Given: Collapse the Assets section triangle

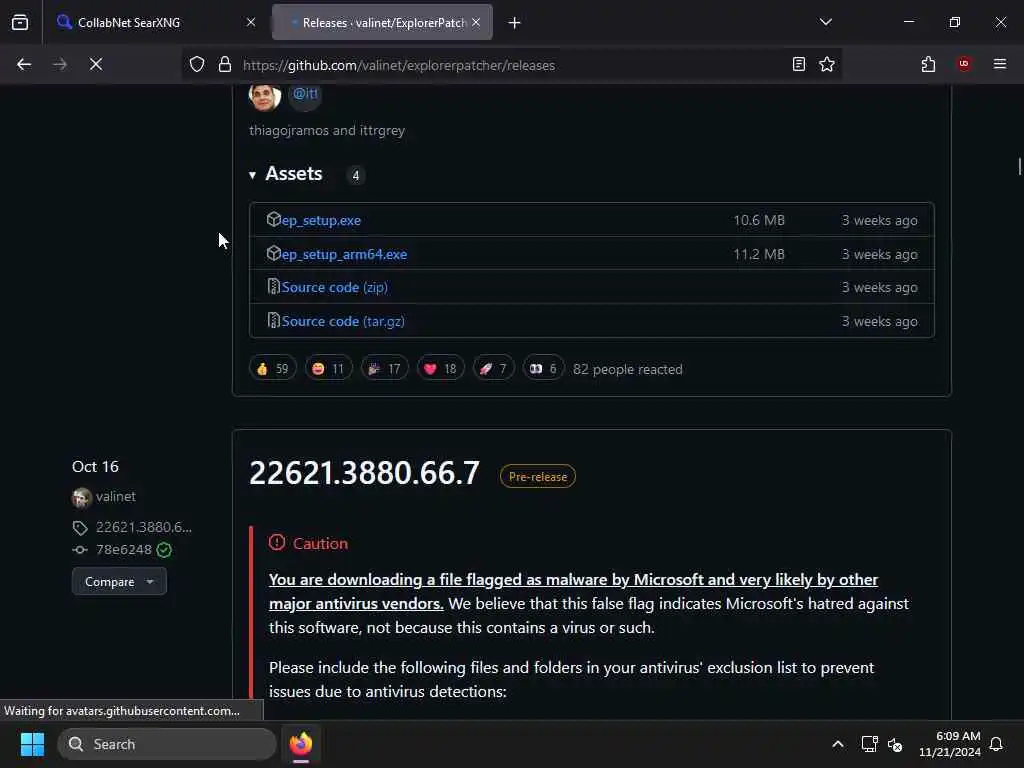Looking at the screenshot, I should pyautogui.click(x=252, y=175).
